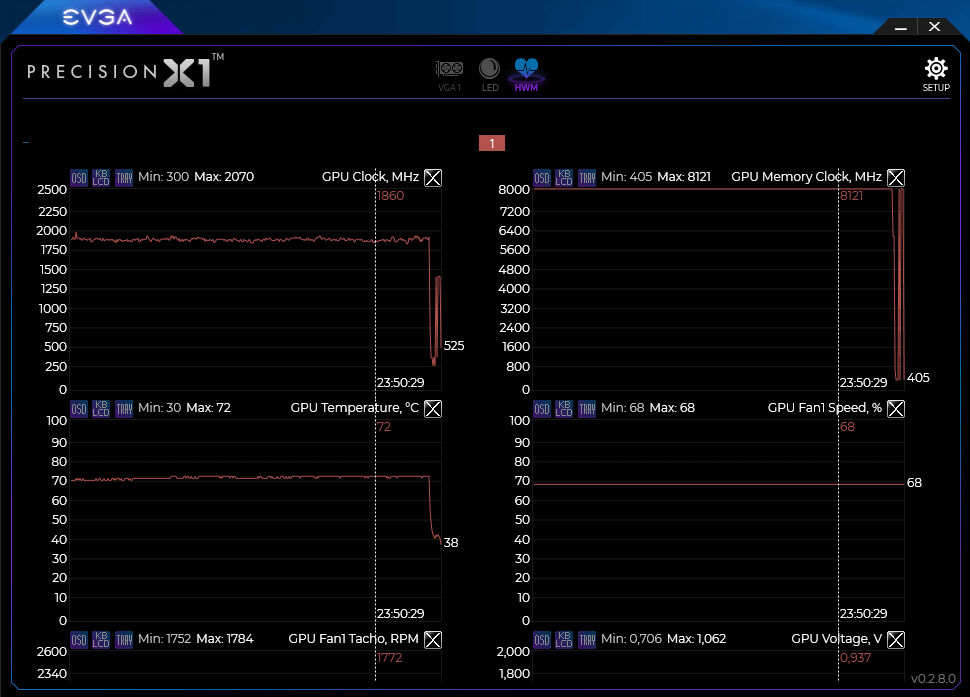The height and width of the screenshot is (697, 970).
Task: Toggle OSD for GPU Fan1 Tacho graph
Action: pyautogui.click(x=79, y=639)
